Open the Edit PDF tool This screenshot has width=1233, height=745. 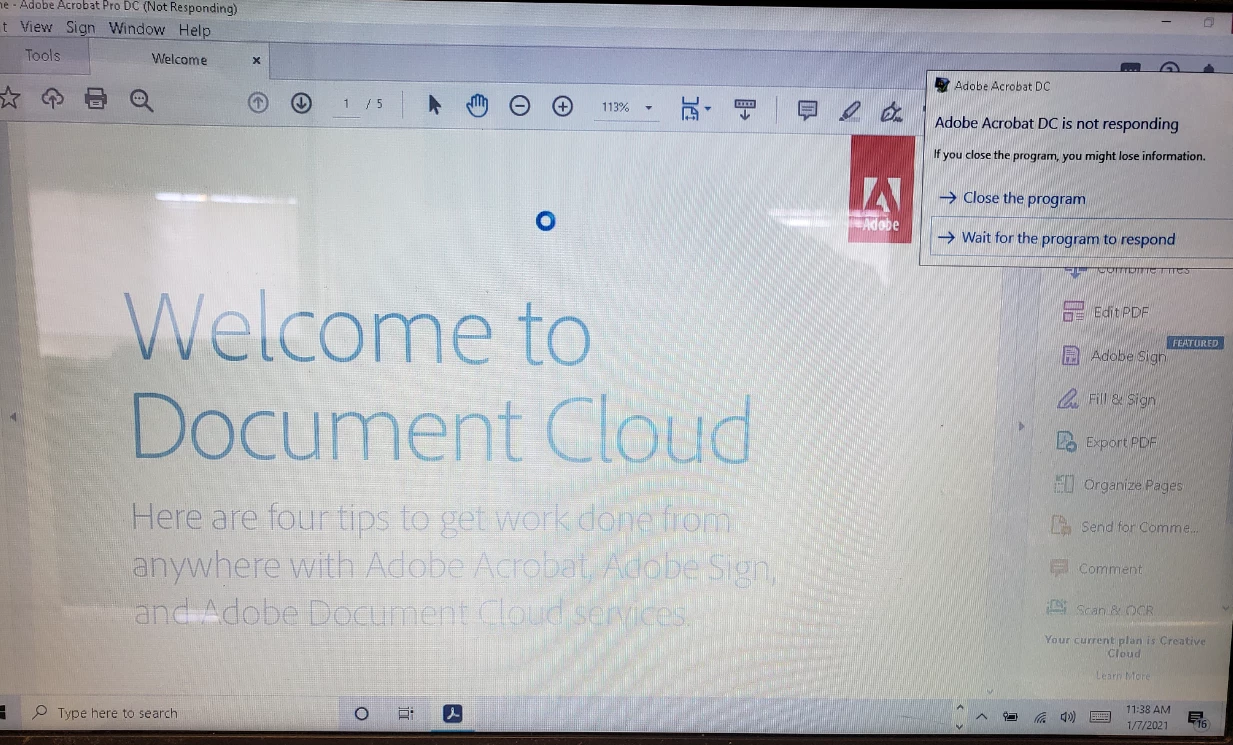pos(1121,312)
